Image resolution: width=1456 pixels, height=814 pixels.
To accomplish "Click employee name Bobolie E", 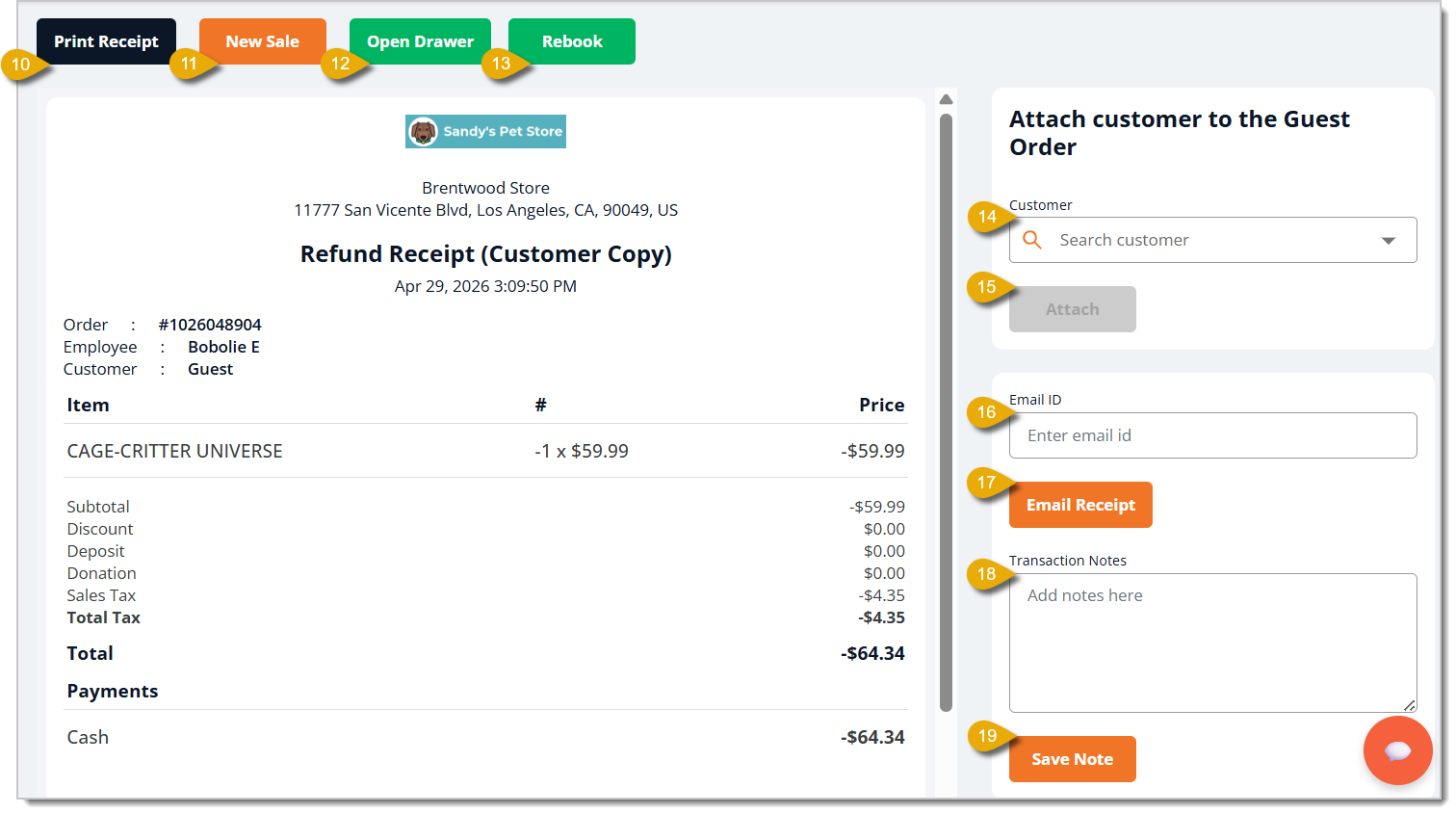I will click(x=223, y=347).
